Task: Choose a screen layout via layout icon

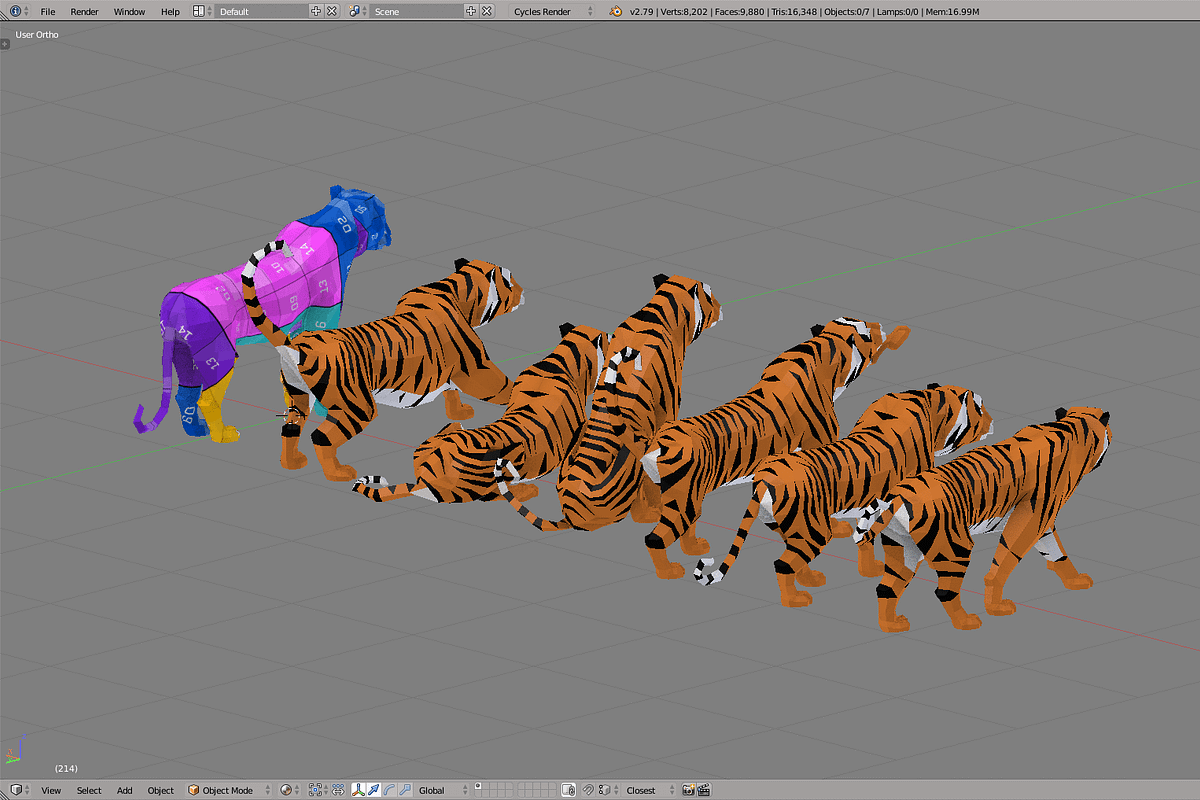Action: pyautogui.click(x=202, y=11)
